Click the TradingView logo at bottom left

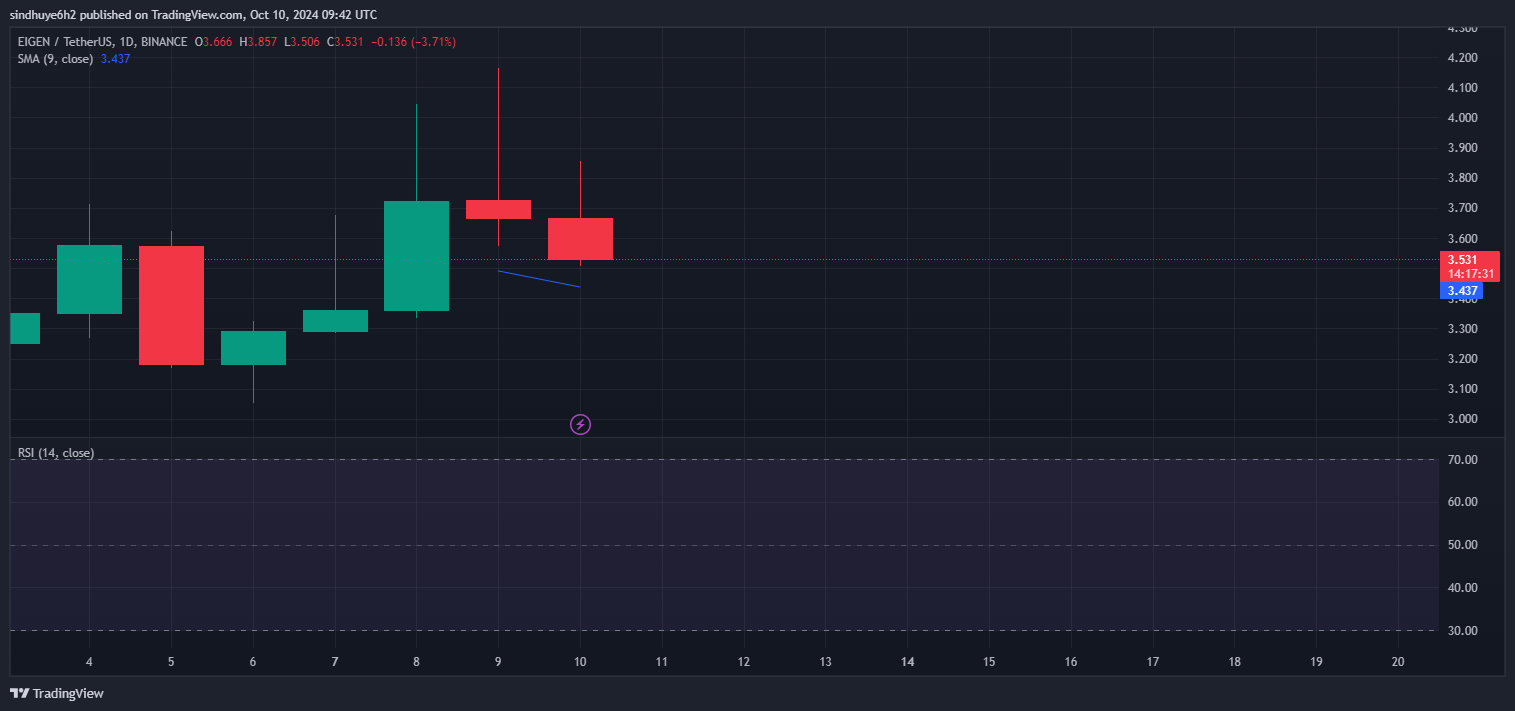point(56,693)
